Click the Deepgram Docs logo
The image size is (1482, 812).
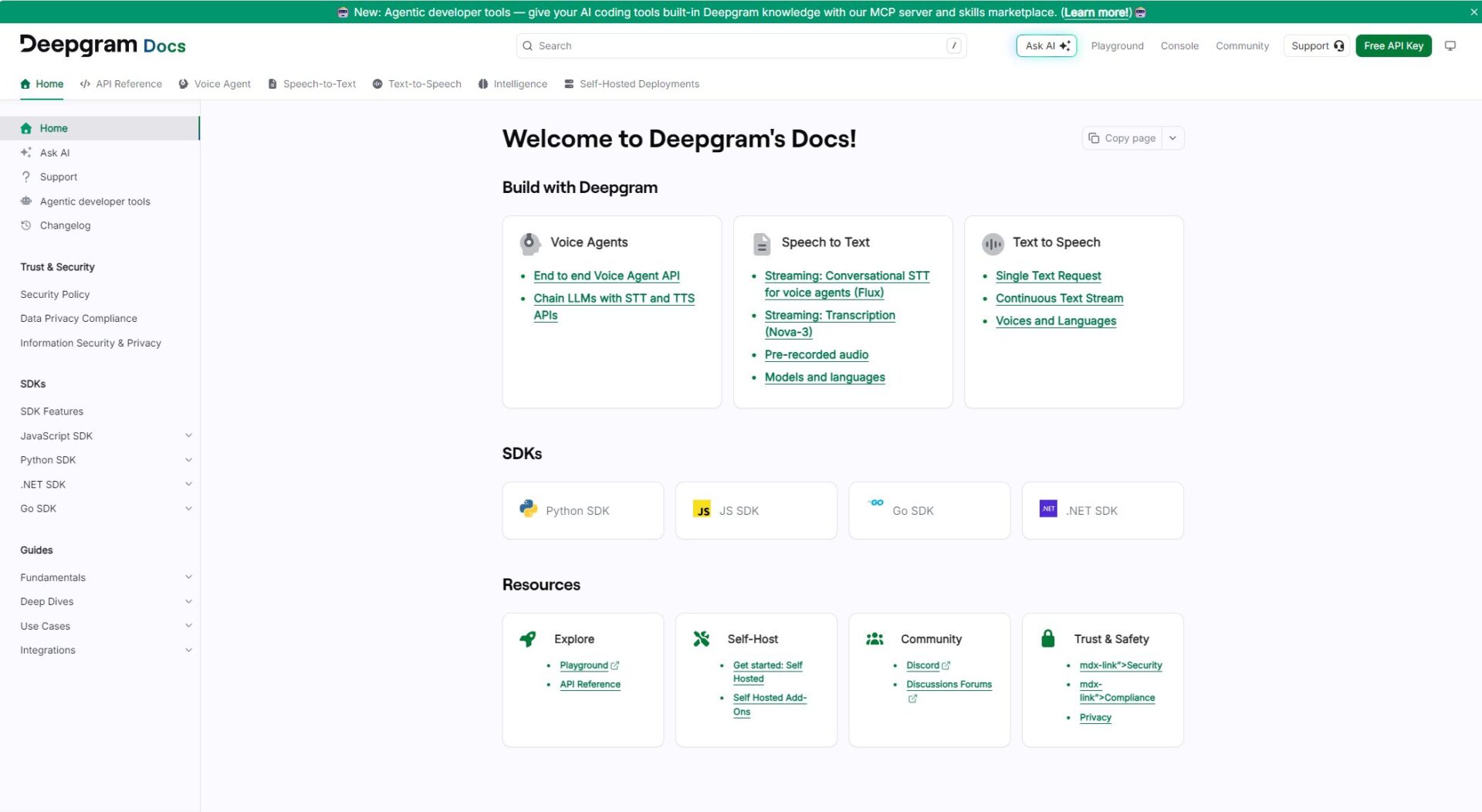(x=103, y=46)
